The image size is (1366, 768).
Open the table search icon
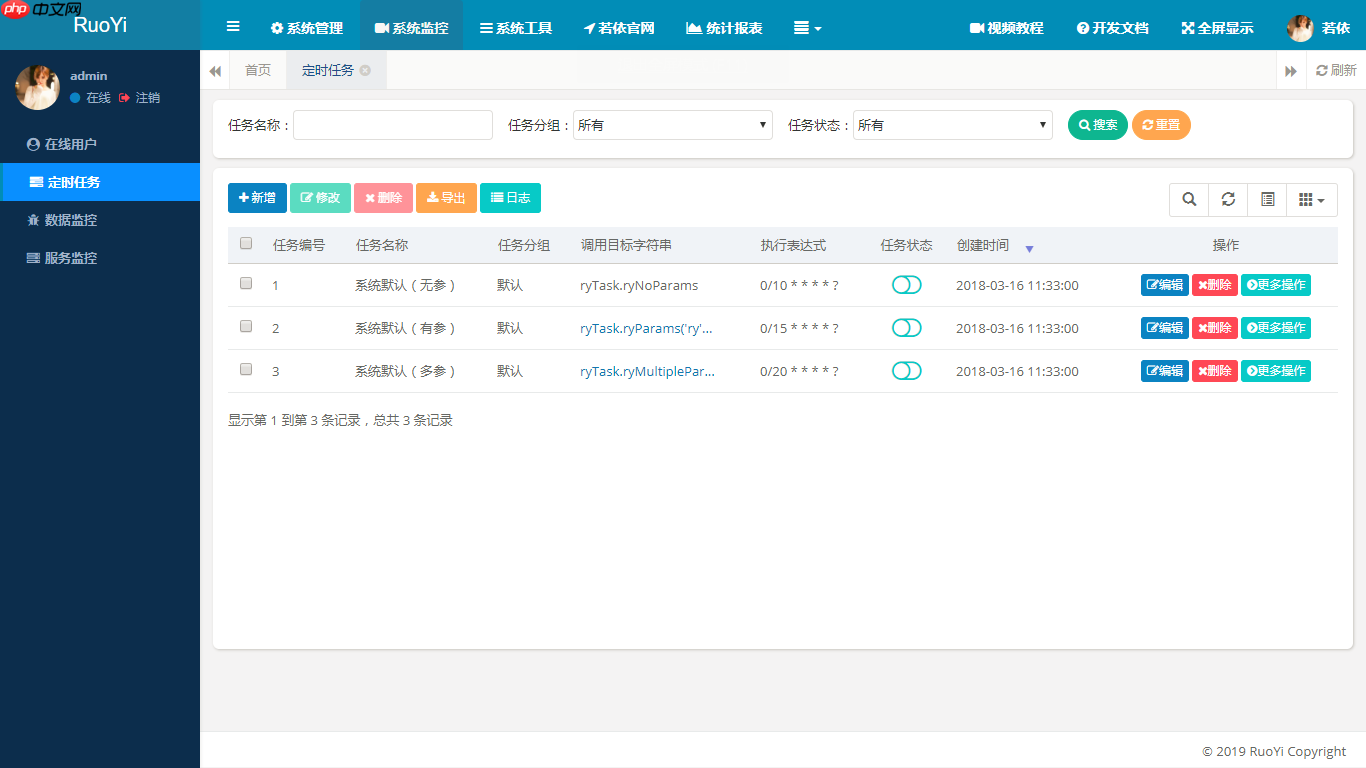coord(1188,199)
